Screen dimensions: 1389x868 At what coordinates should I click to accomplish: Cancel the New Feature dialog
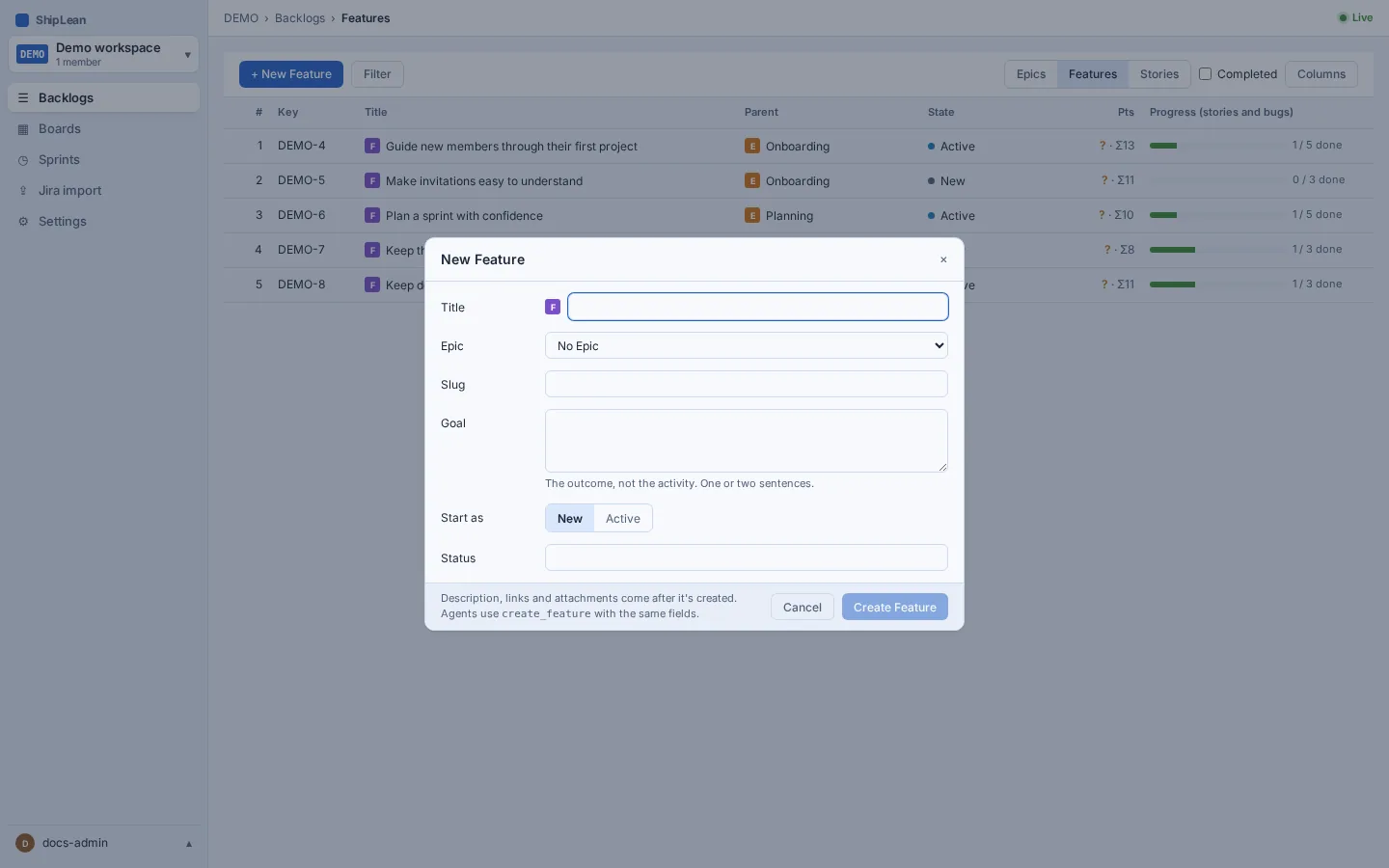coord(803,607)
